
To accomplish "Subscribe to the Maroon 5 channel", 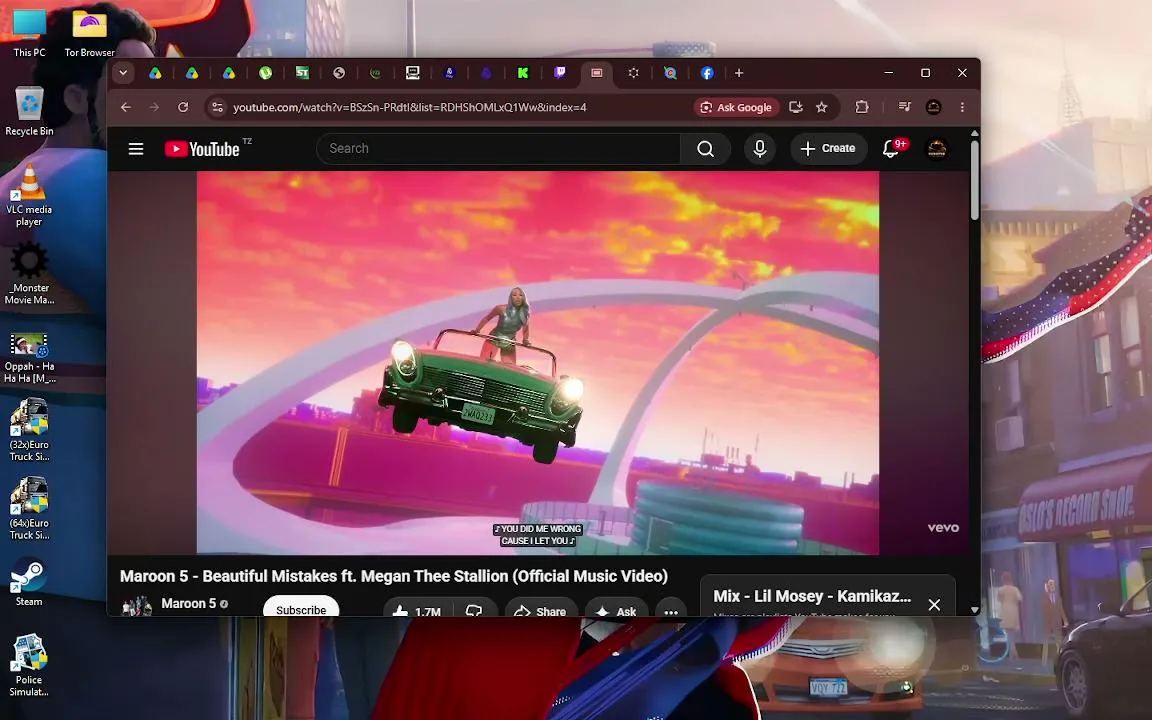I will [x=300, y=607].
